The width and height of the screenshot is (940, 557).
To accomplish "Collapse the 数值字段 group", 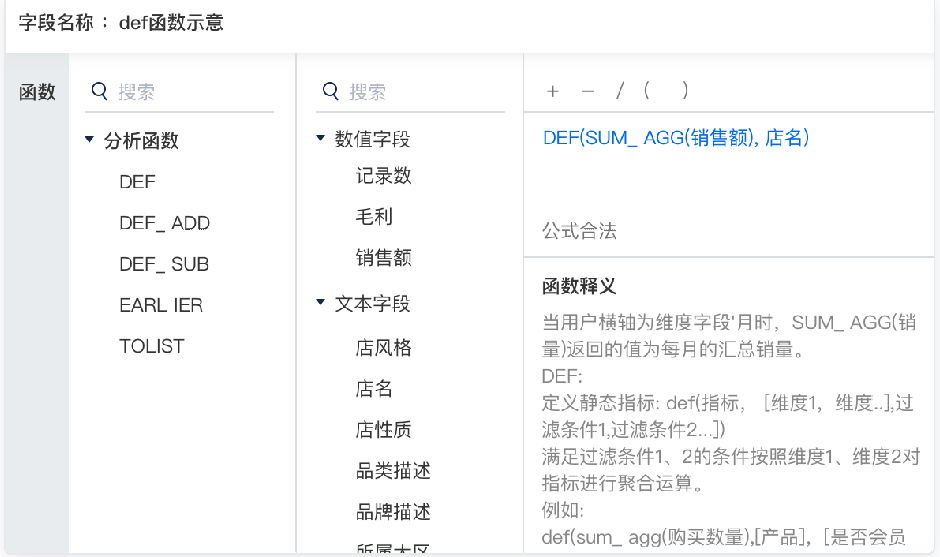I will click(x=320, y=138).
